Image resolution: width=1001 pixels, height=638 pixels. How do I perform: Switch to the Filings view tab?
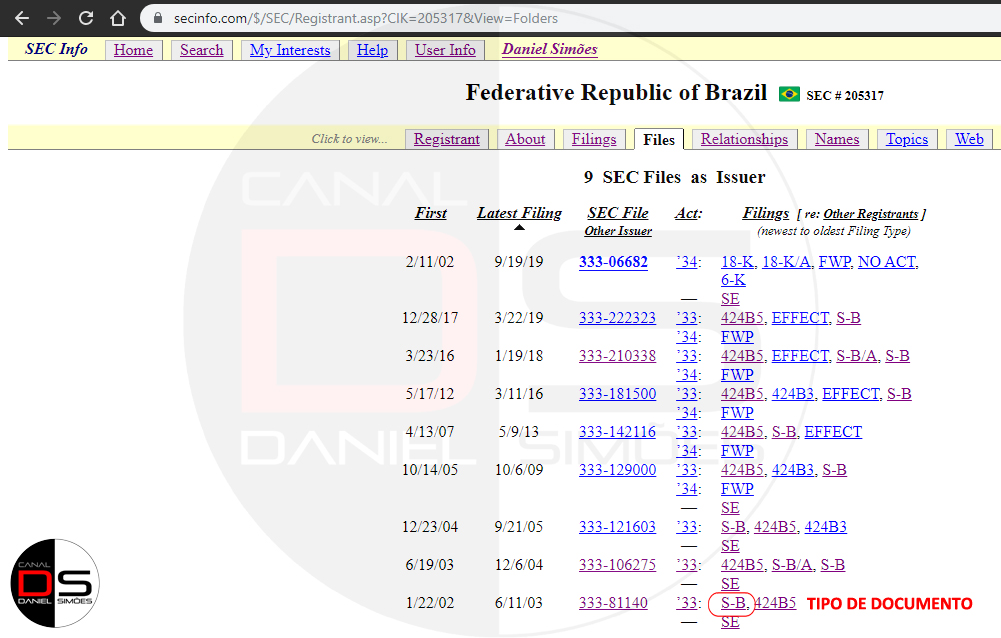tap(594, 139)
